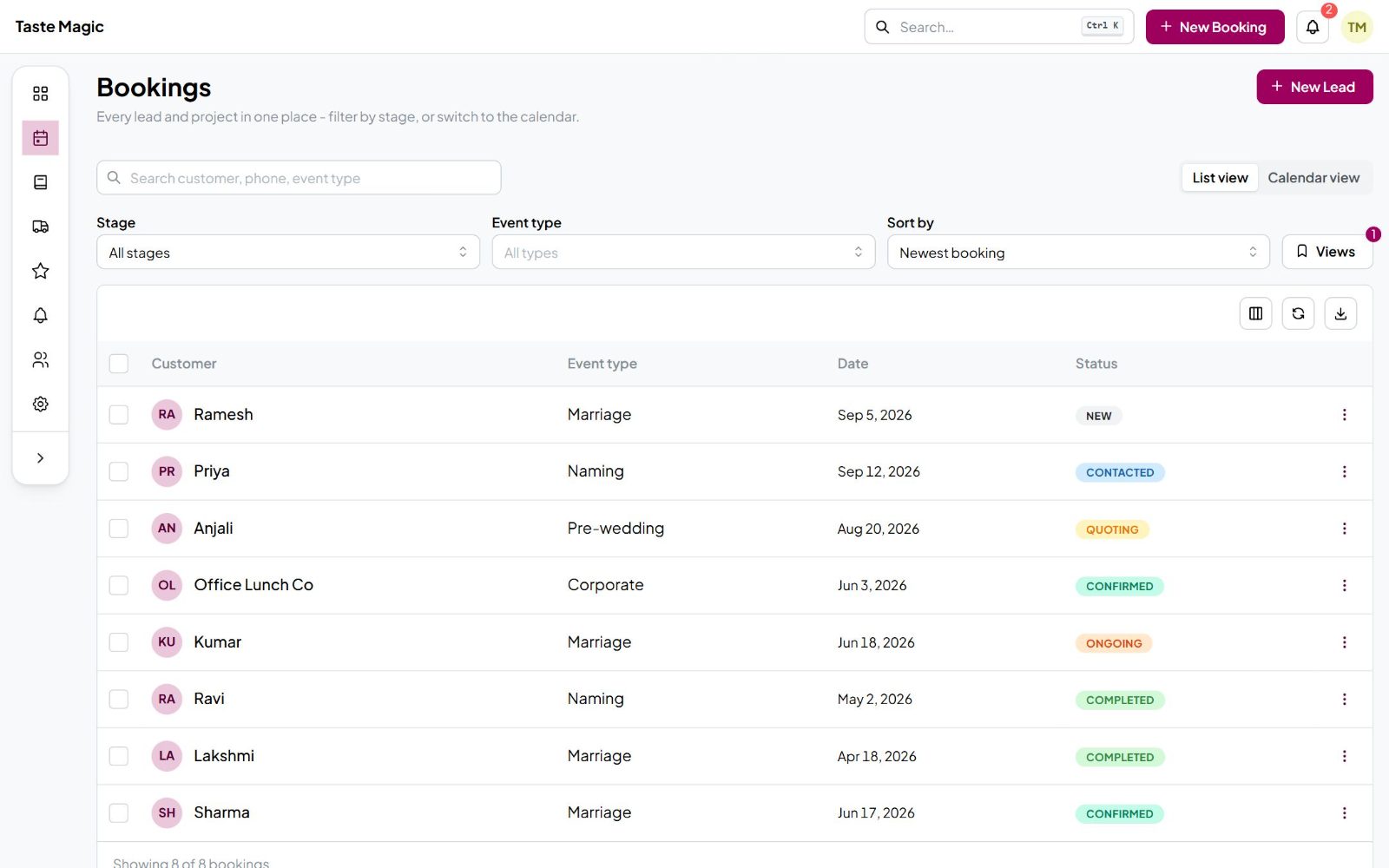This screenshot has width=1389, height=868.
Task: Open the settings gear icon in sidebar
Action: [x=40, y=404]
